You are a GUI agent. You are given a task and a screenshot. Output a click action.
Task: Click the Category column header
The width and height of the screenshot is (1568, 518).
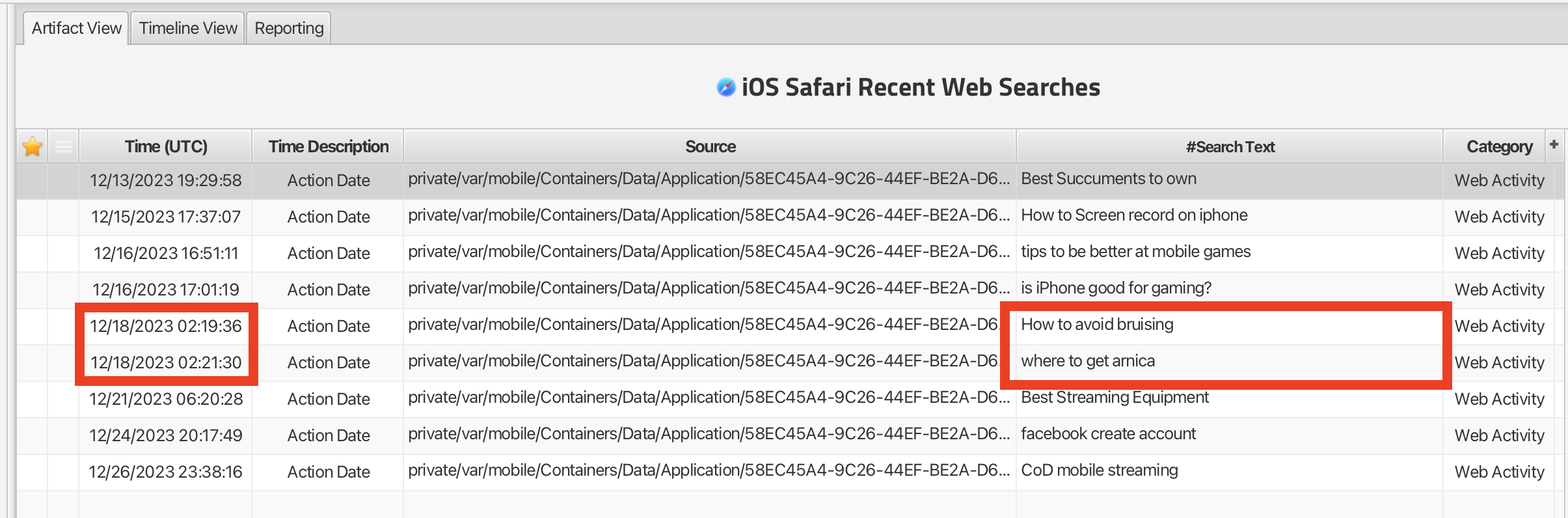tap(1499, 146)
